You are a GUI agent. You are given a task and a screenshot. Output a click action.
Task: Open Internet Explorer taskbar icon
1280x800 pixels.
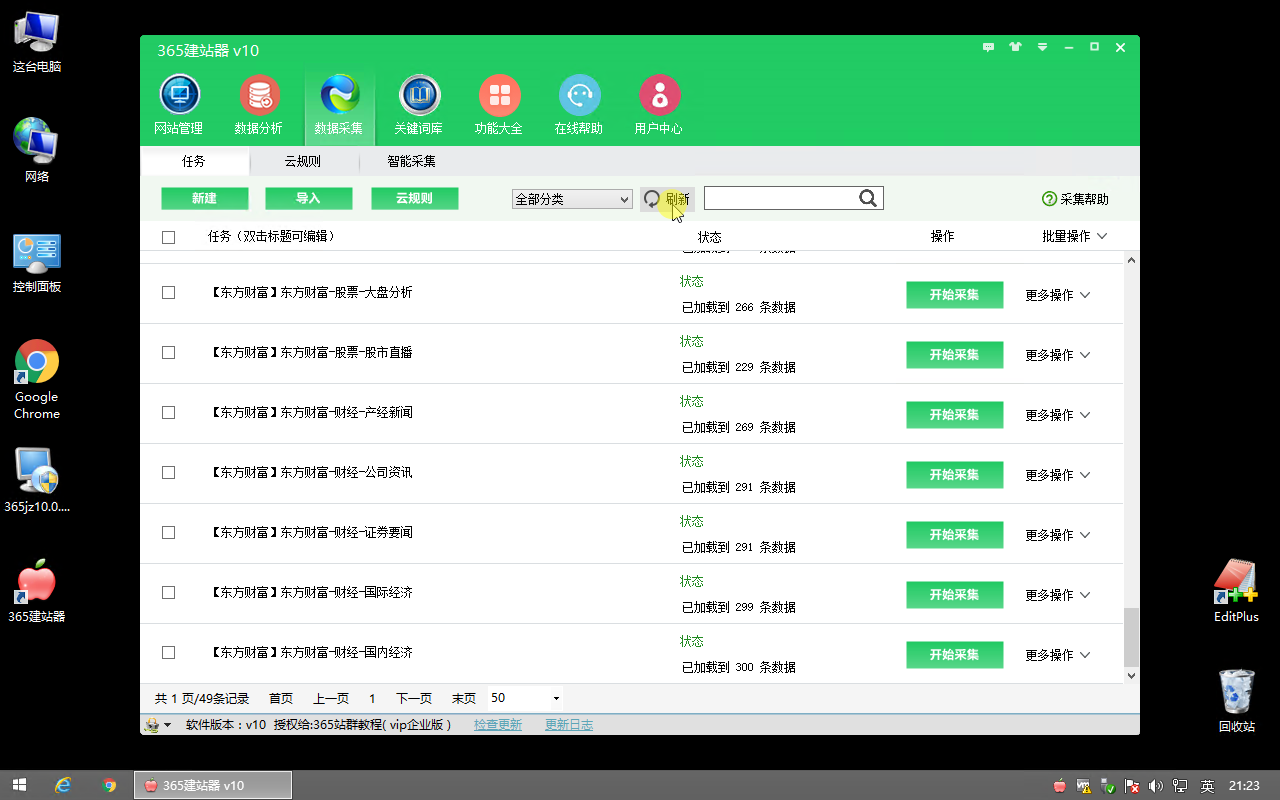pos(64,785)
